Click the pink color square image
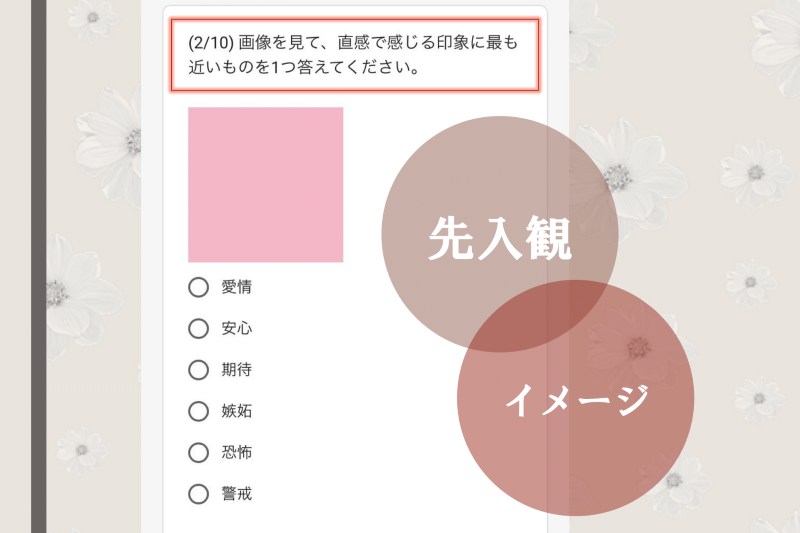Screen dimensions: 800x533 coord(266,185)
